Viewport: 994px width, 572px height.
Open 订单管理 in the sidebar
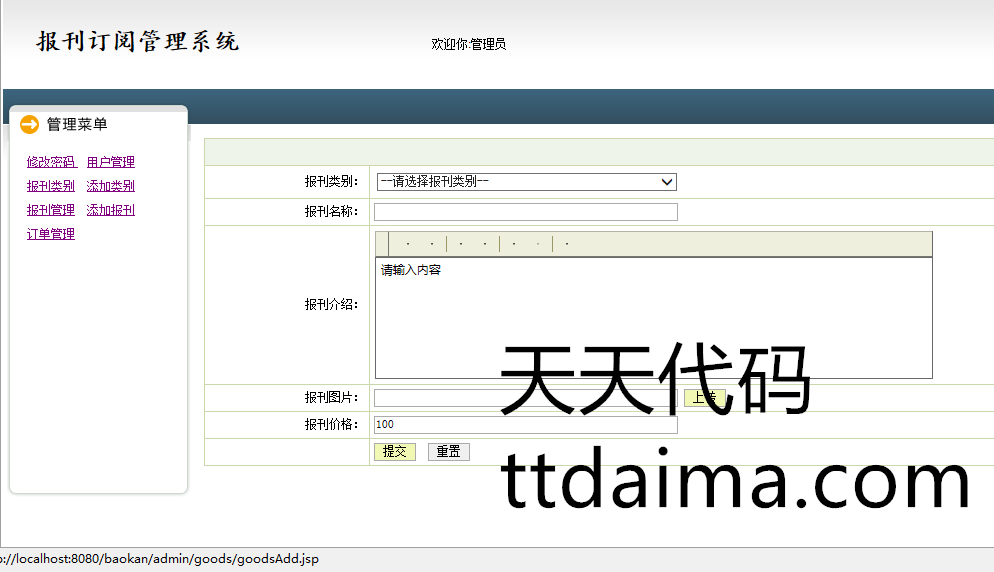tap(51, 234)
